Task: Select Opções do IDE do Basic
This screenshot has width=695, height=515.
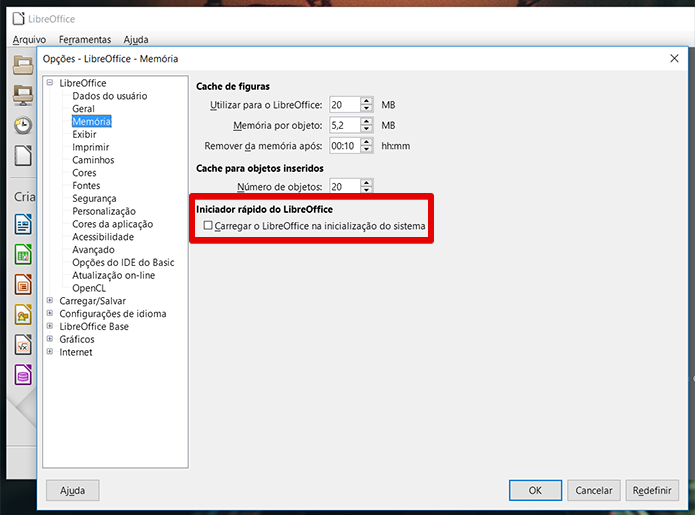Action: coord(123,263)
